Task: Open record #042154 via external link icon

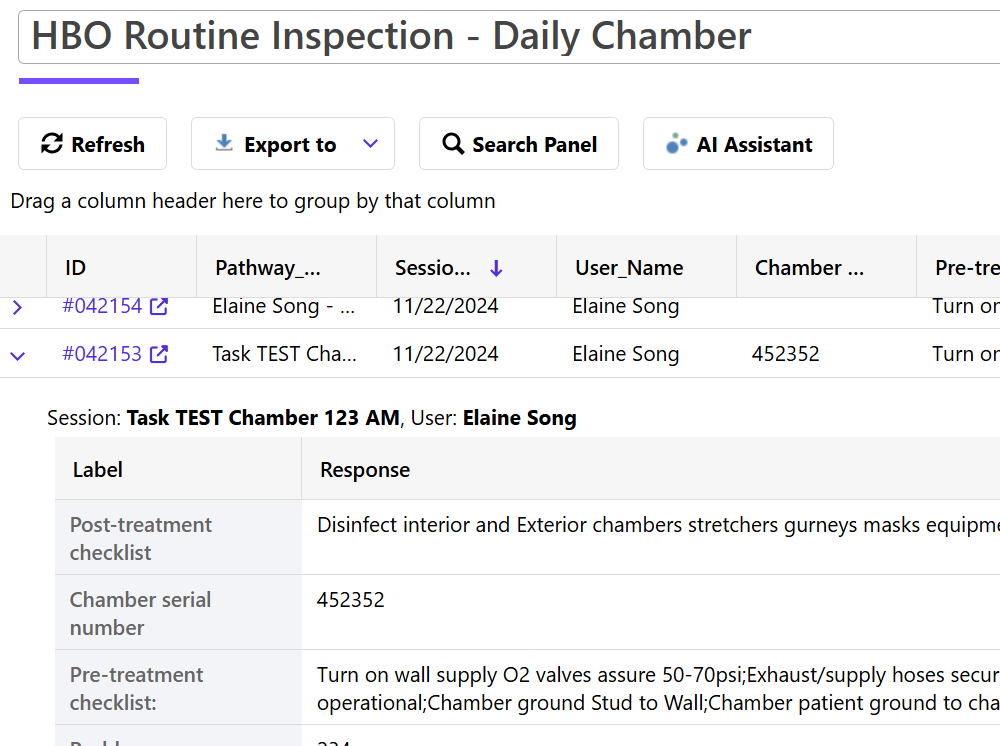Action: pos(158,306)
